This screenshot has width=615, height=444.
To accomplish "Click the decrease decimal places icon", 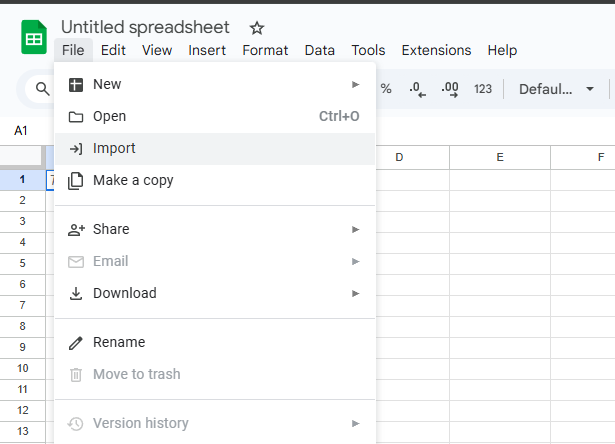I will point(418,89).
